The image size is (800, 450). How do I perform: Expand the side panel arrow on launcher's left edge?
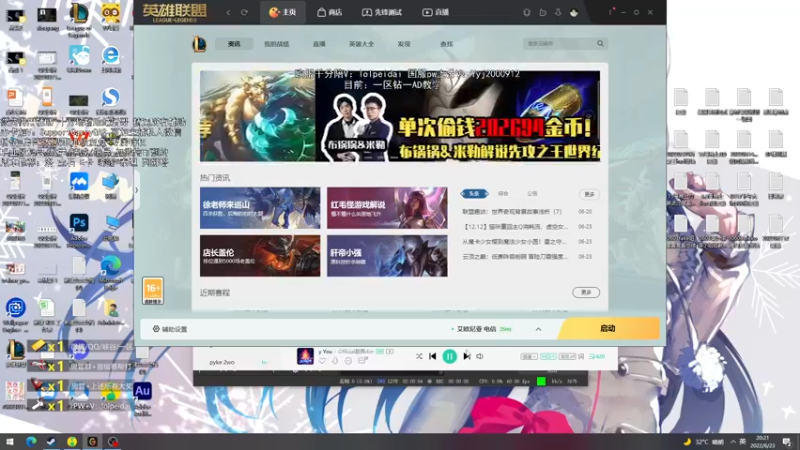pyautogui.click(x=136, y=190)
